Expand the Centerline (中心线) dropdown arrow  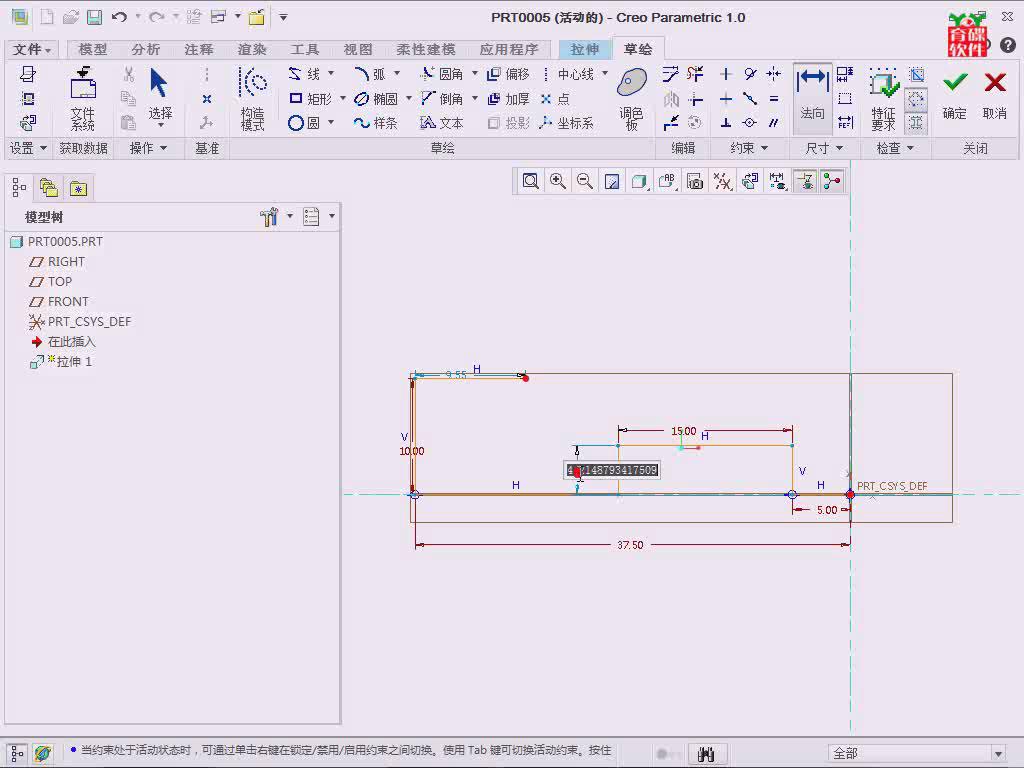point(605,74)
